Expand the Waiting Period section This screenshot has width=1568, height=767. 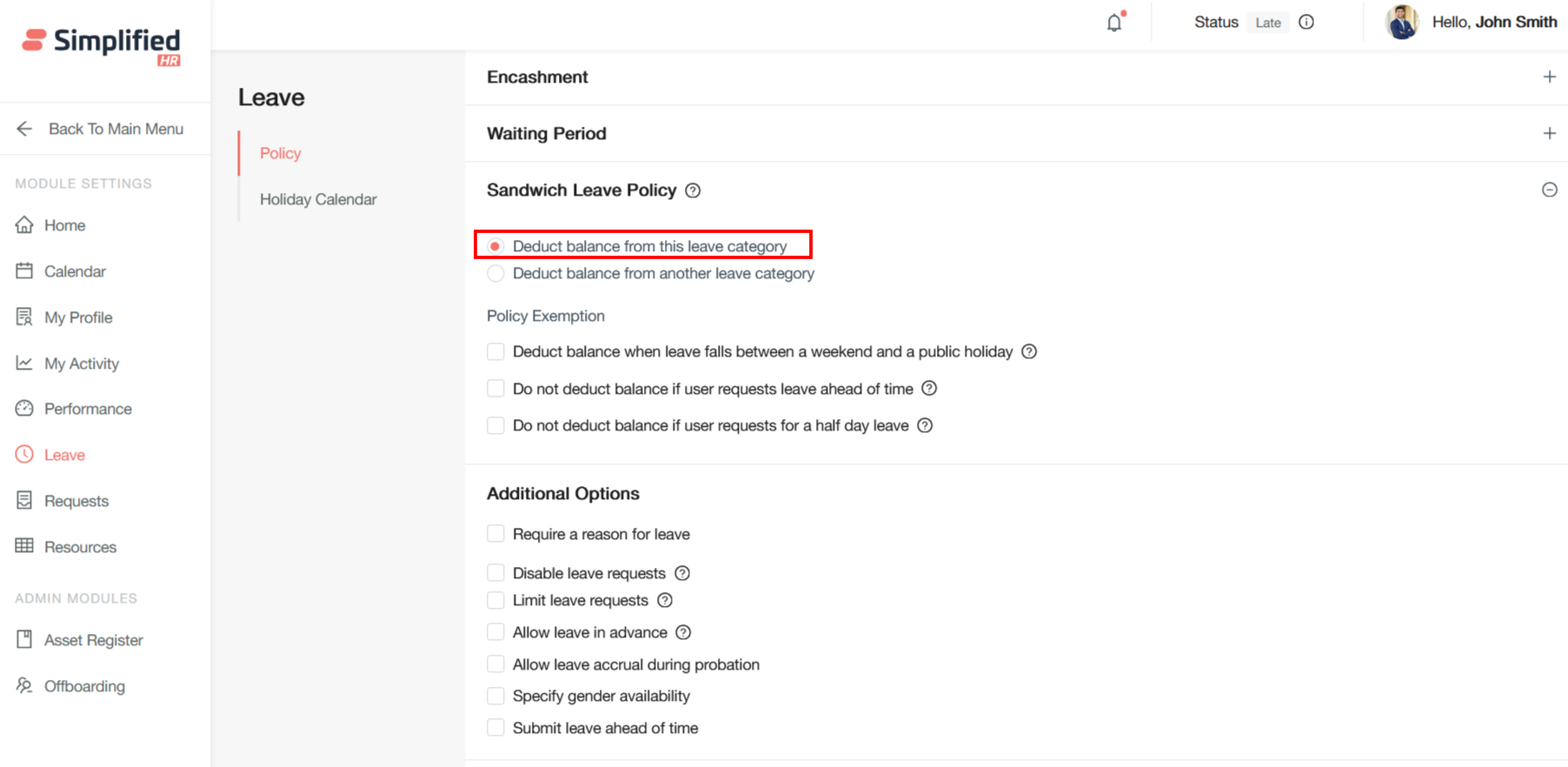click(x=1549, y=134)
